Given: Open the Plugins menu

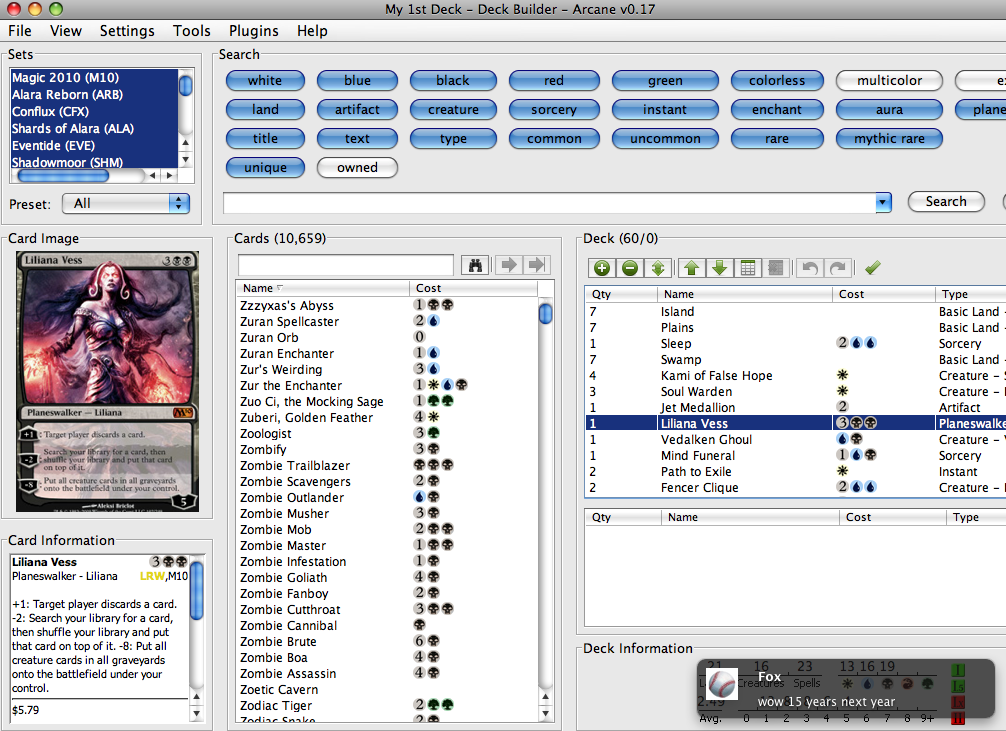Looking at the screenshot, I should click(x=254, y=31).
